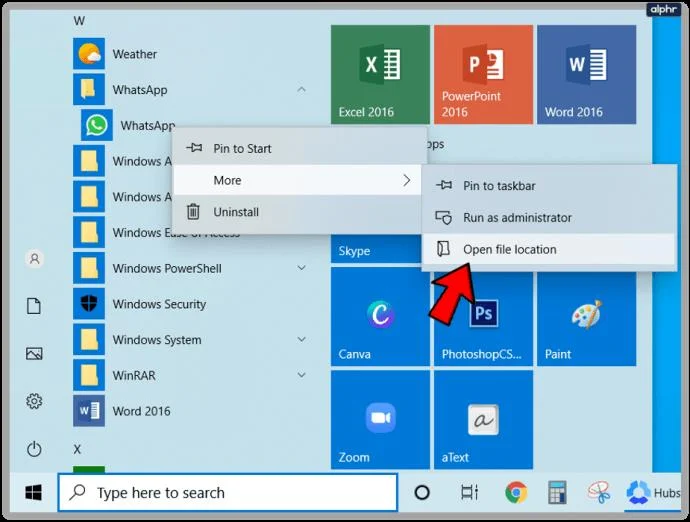Expand the WinRAR folder chevron
The width and height of the screenshot is (690, 522).
pos(301,375)
